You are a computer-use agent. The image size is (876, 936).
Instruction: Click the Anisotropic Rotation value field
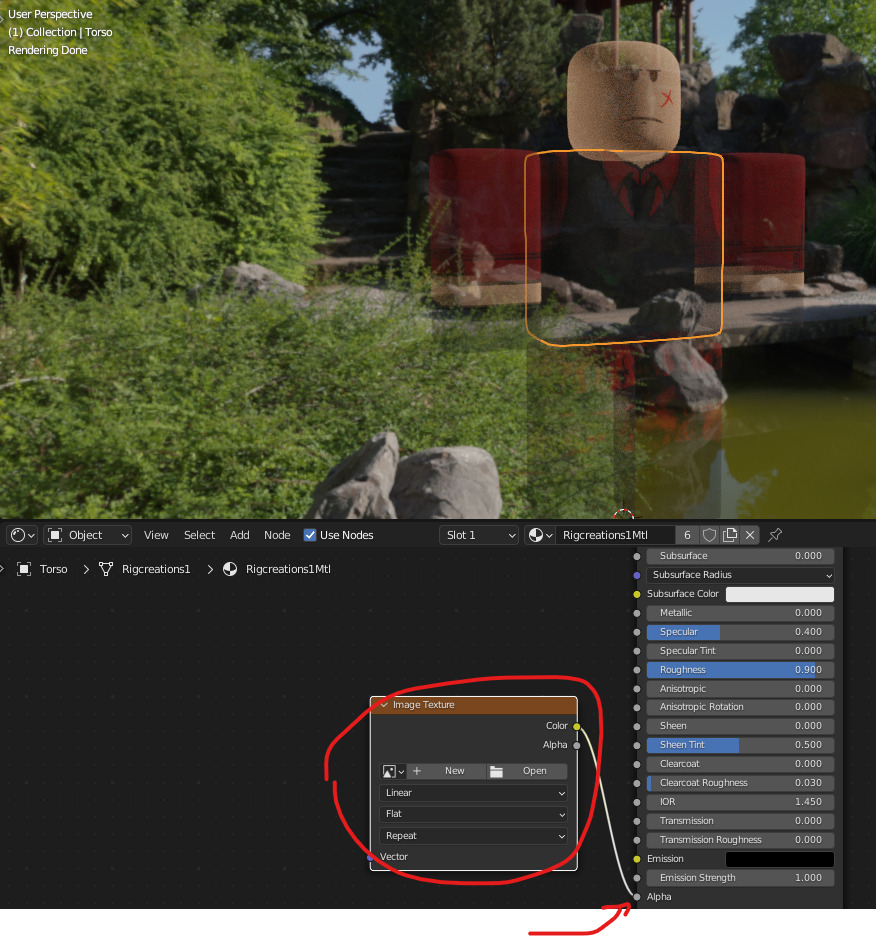(740, 707)
